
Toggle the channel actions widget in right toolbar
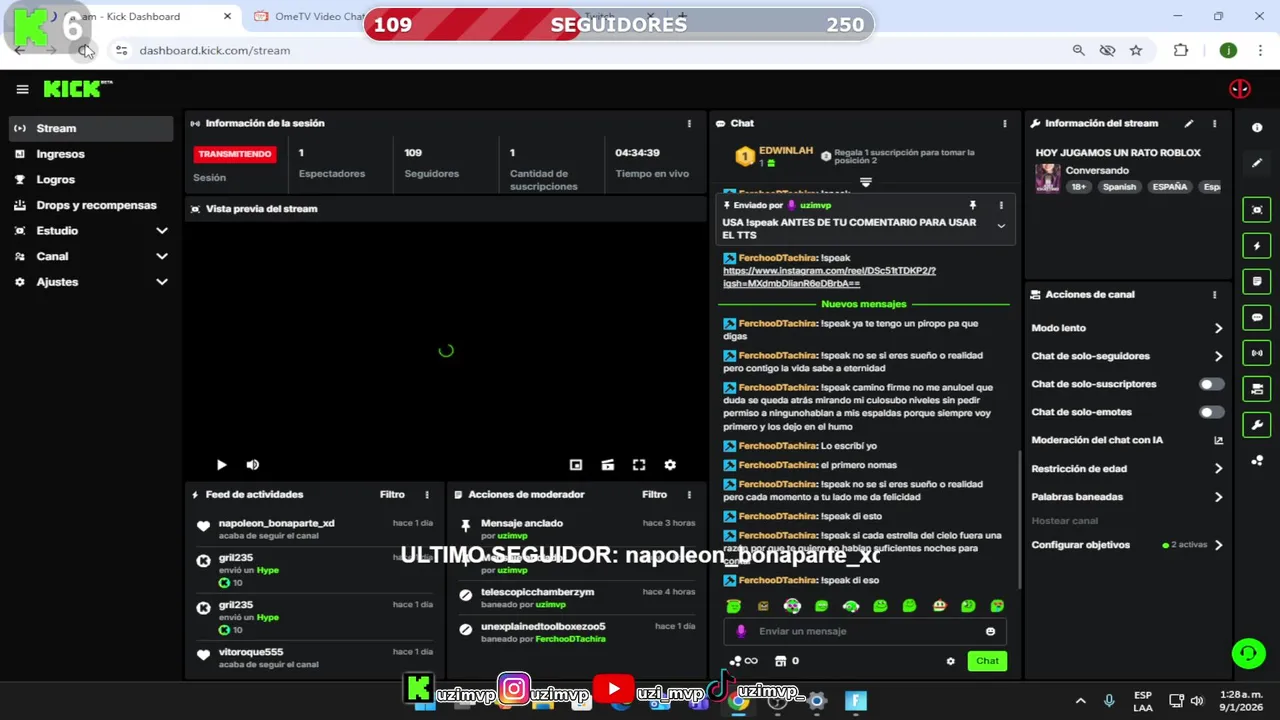[1257, 389]
